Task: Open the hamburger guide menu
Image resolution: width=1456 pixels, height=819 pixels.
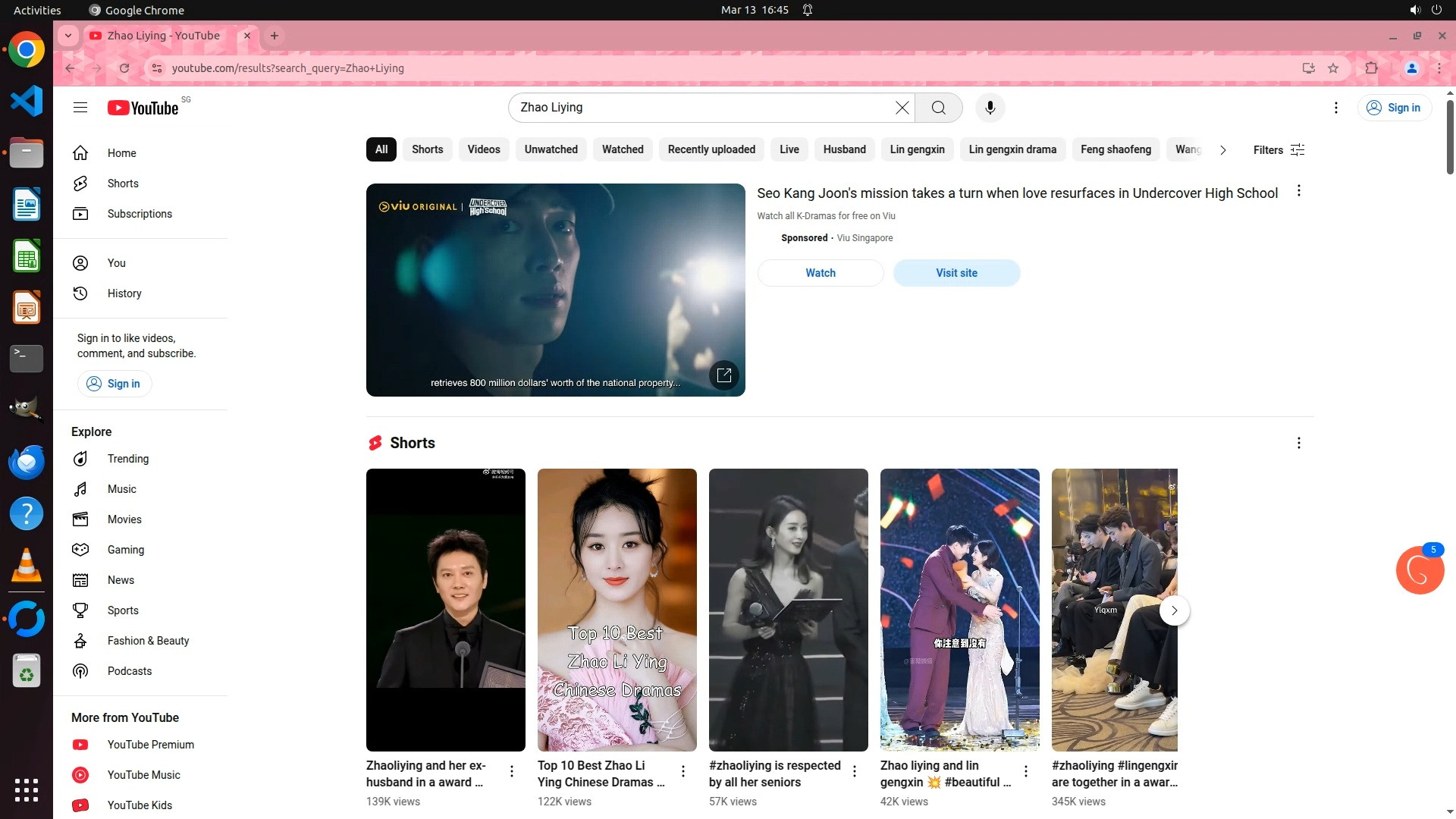Action: click(80, 108)
